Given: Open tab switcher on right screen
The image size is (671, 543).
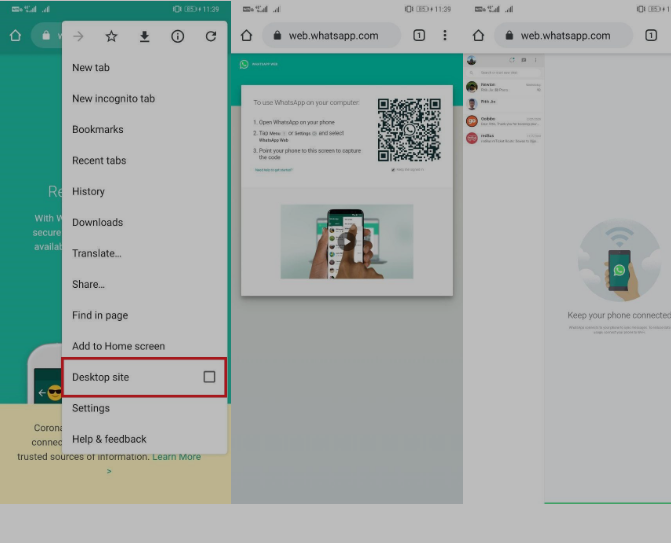Looking at the screenshot, I should (651, 36).
